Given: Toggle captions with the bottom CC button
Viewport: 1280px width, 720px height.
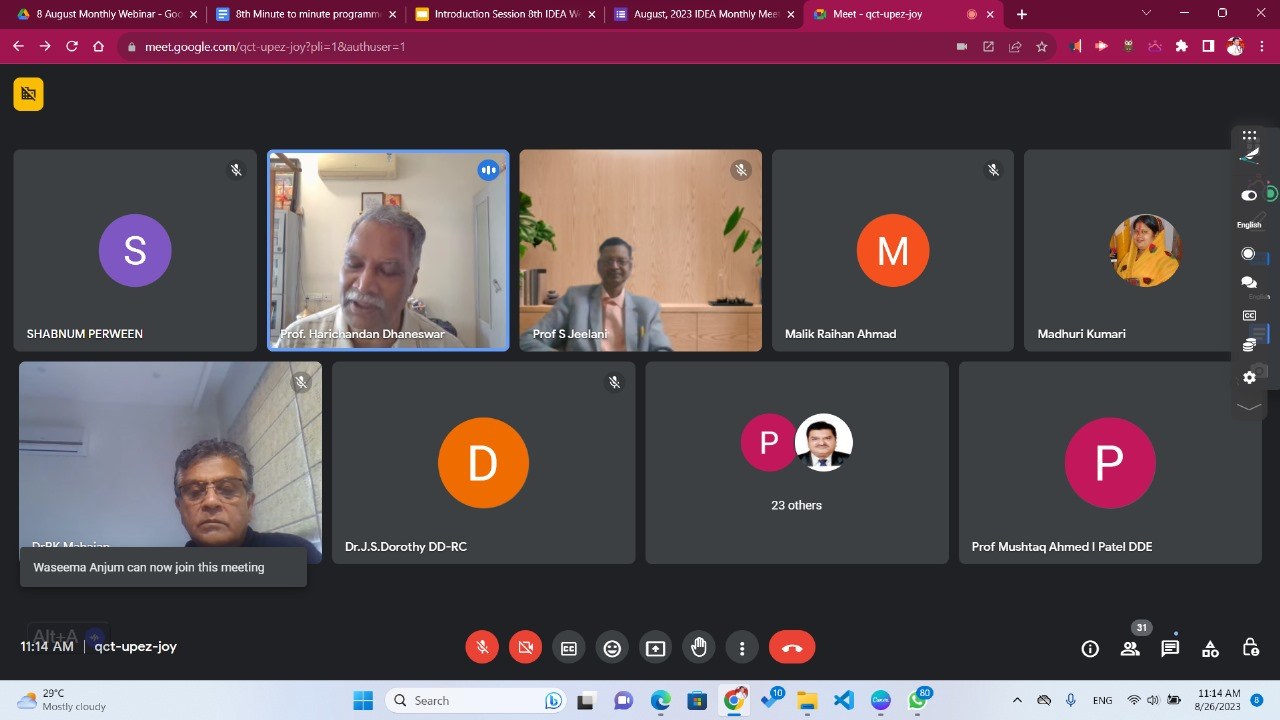Looking at the screenshot, I should tap(569, 648).
